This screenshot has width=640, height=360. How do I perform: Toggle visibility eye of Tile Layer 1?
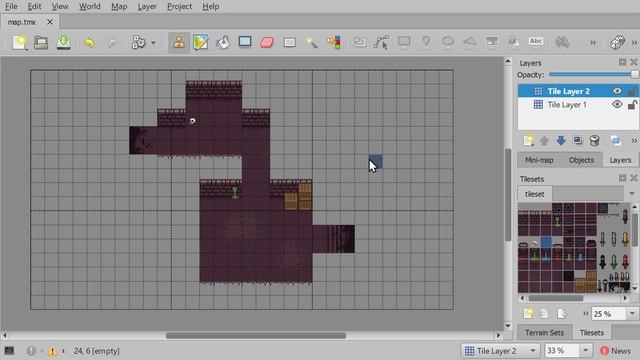coord(617,104)
